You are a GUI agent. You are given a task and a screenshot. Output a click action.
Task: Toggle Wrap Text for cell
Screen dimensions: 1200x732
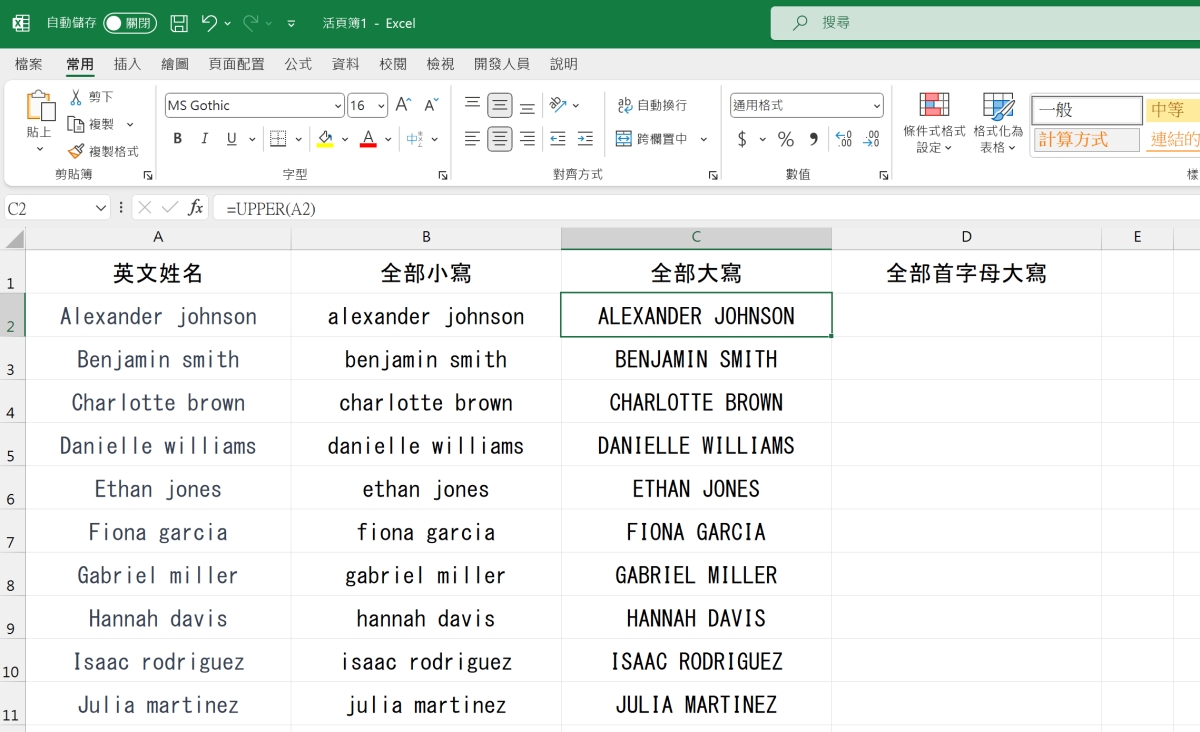click(652, 105)
